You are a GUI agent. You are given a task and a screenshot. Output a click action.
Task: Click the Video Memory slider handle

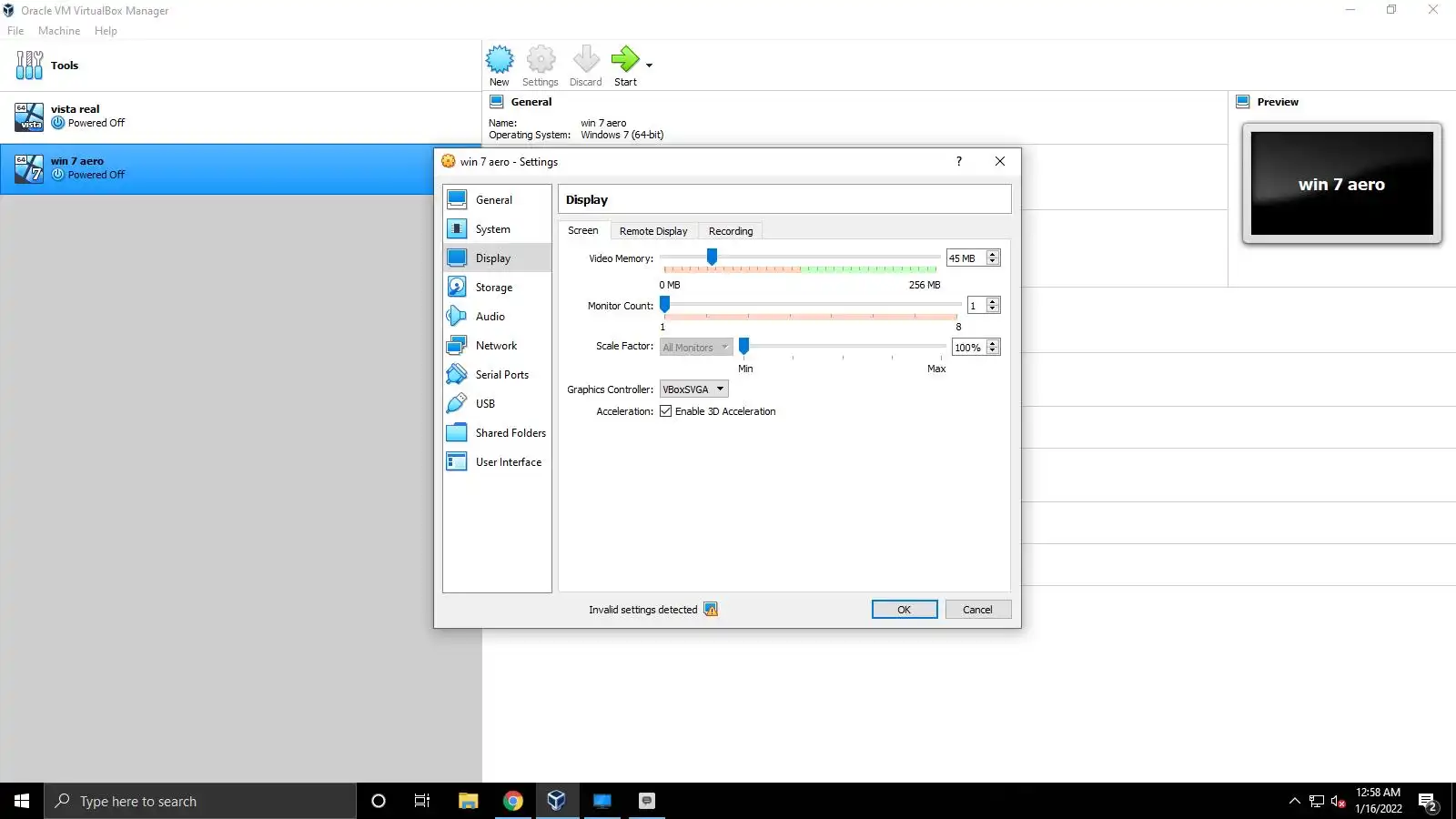tap(712, 258)
